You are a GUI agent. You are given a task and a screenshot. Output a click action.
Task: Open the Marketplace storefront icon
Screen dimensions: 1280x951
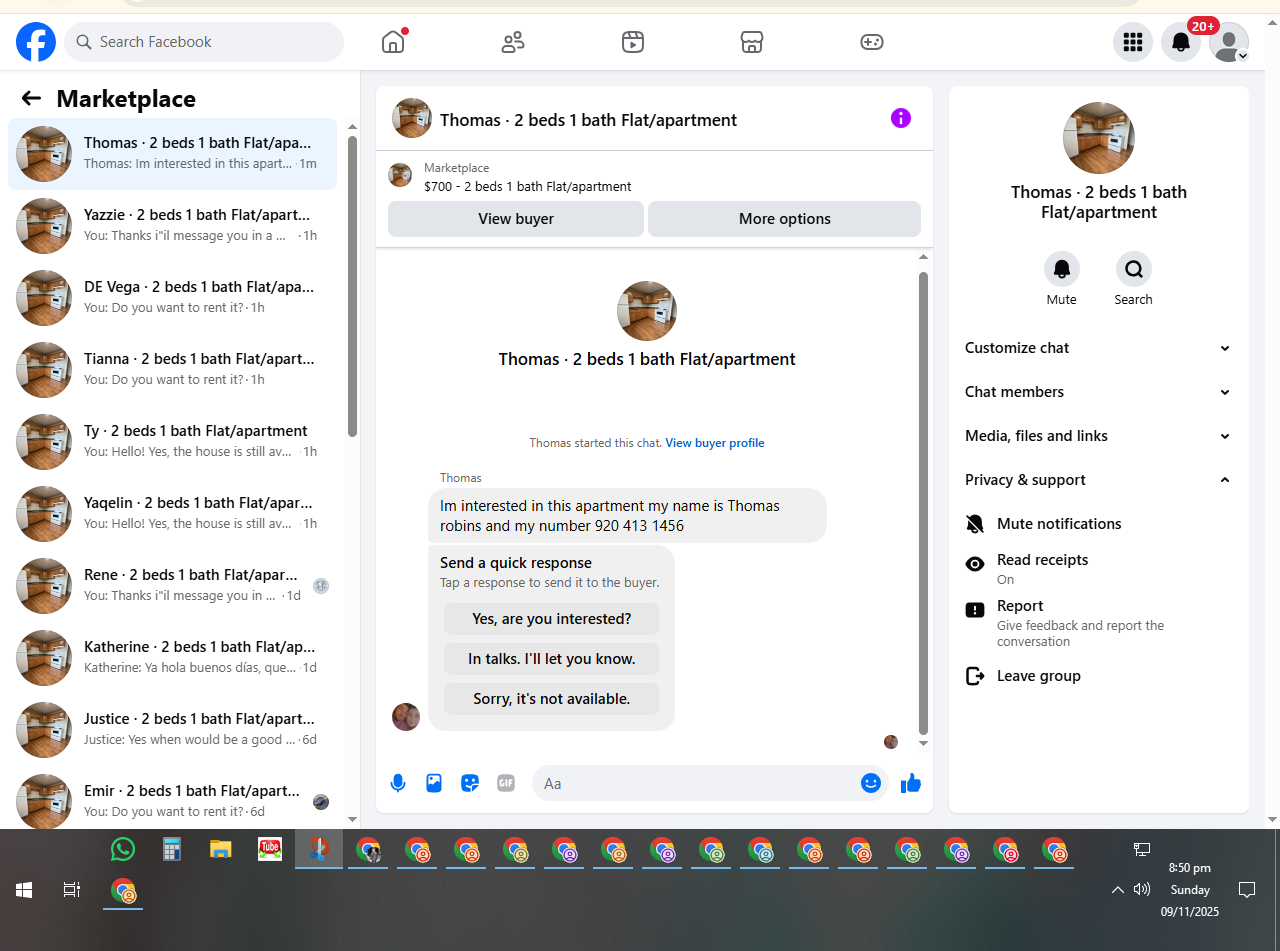(x=752, y=42)
